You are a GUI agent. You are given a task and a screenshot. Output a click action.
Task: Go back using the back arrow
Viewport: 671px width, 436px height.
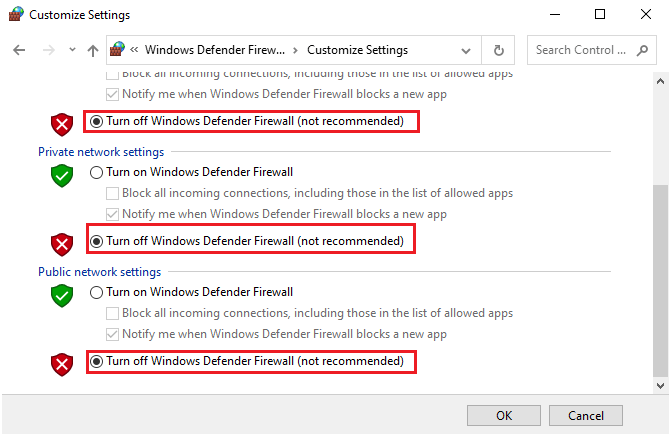pyautogui.click(x=19, y=50)
